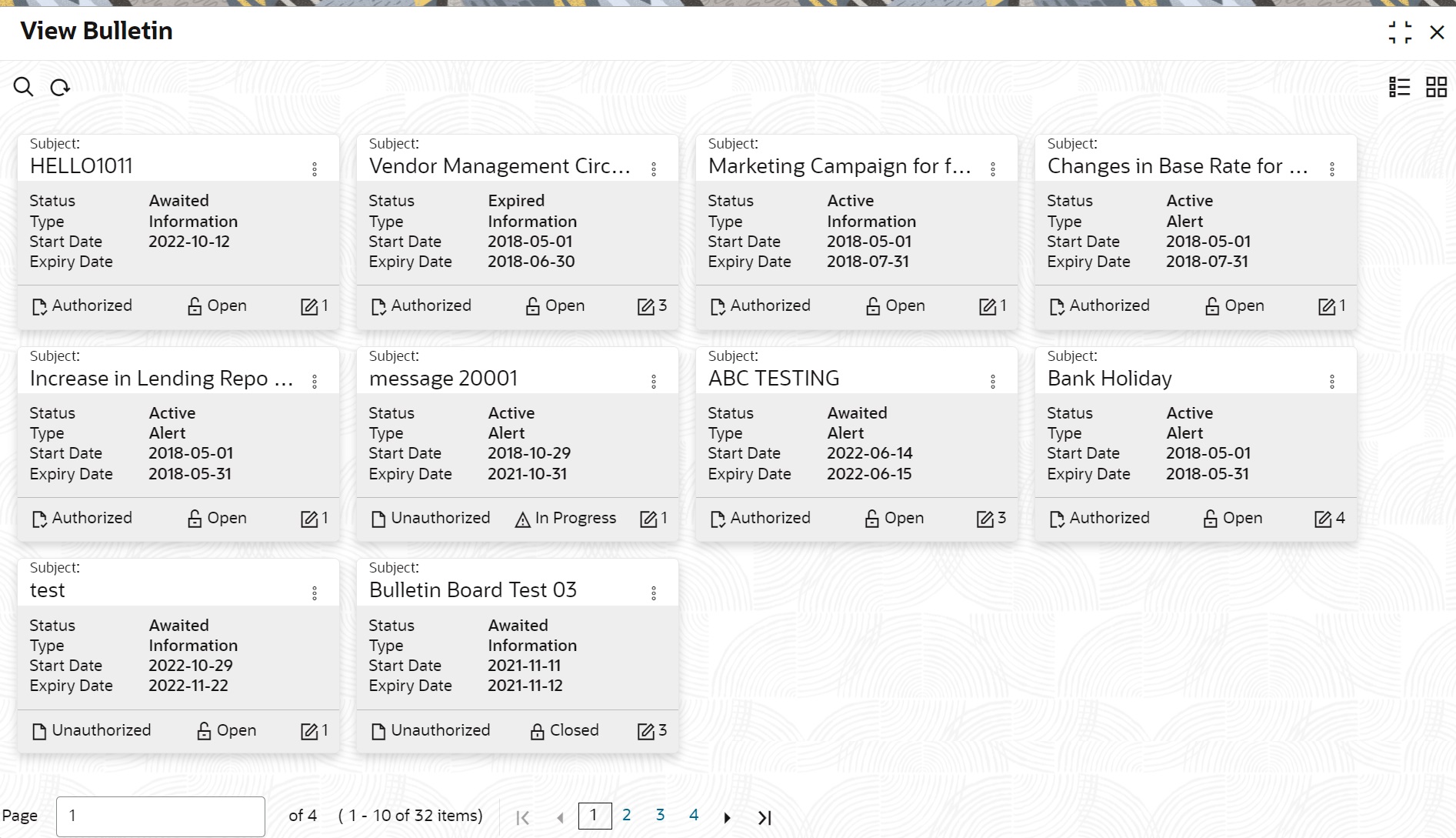1456x838 pixels.
Task: Click the In Progress warning icon
Action: tap(523, 519)
